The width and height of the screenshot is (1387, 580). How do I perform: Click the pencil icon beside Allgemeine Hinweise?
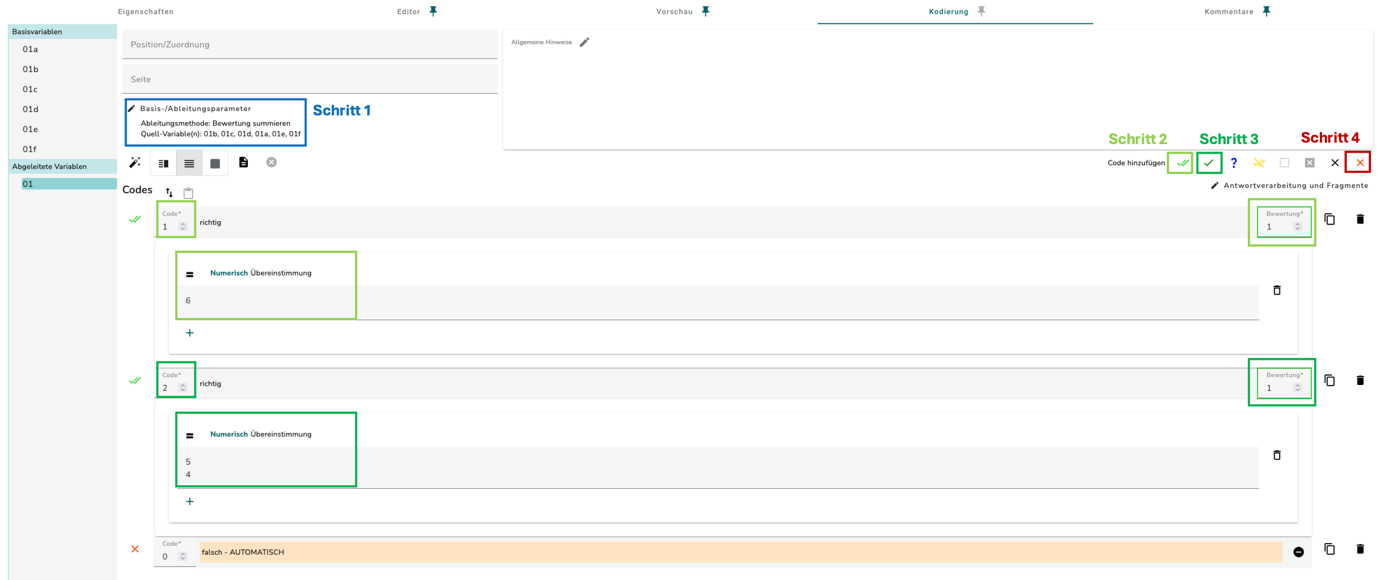[585, 42]
